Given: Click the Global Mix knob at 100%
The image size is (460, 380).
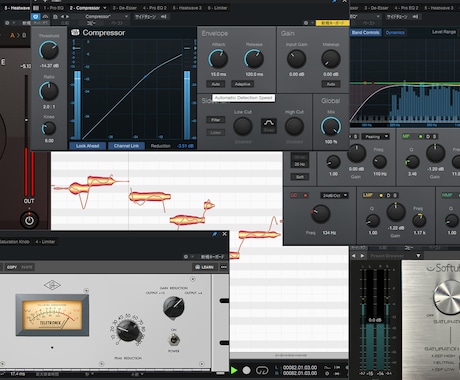Looking at the screenshot, I should point(331,127).
